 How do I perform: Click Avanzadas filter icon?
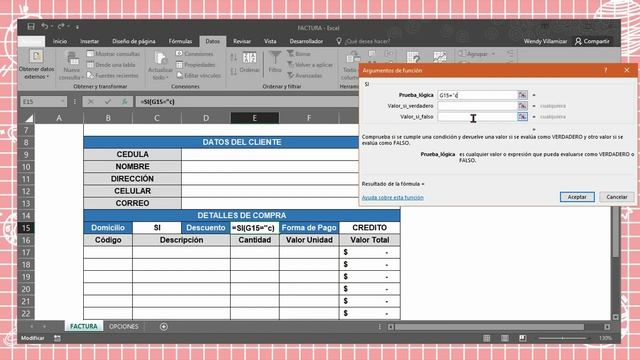[290, 76]
